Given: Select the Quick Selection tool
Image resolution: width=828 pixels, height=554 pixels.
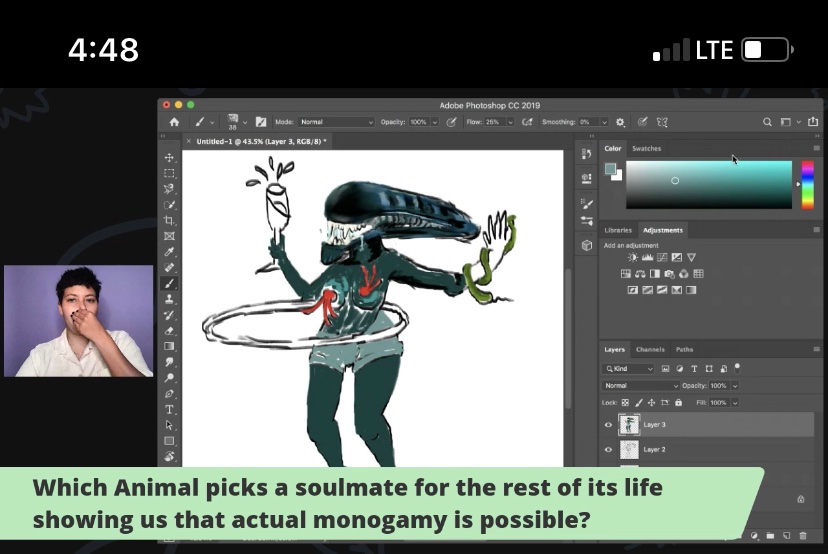Looking at the screenshot, I should pyautogui.click(x=169, y=204).
